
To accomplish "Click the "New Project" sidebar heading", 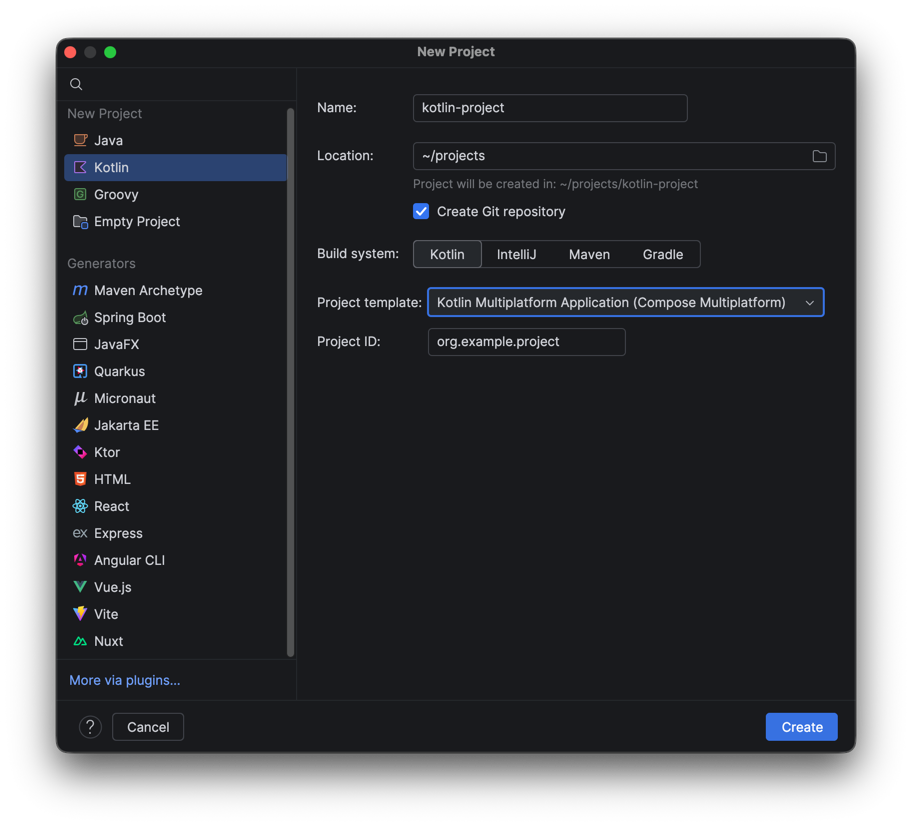I will pos(105,113).
